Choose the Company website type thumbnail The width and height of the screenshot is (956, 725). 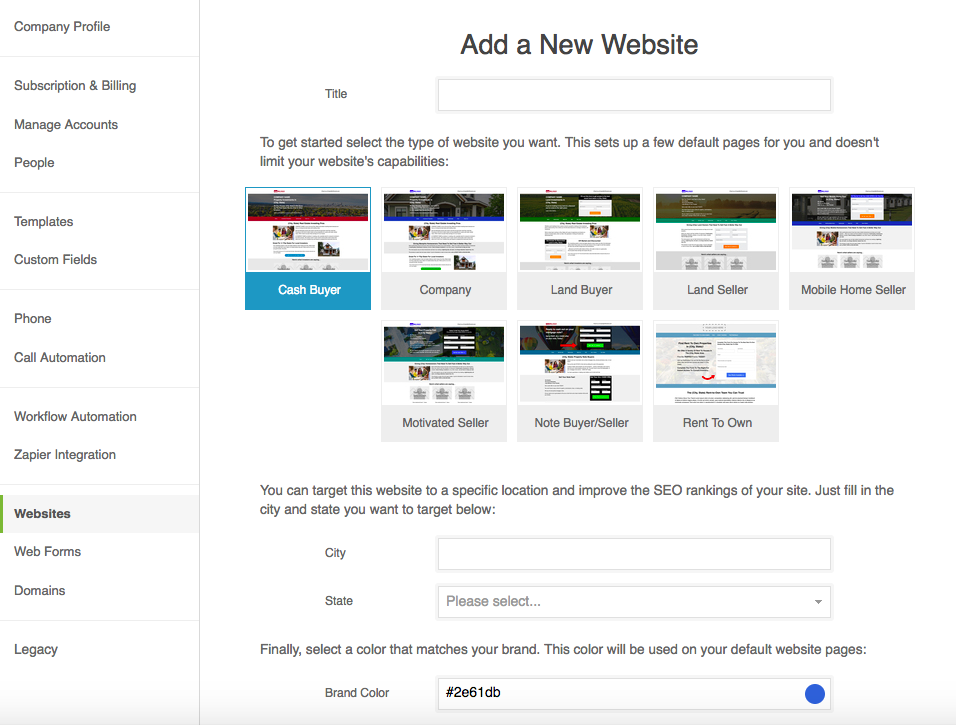445,248
